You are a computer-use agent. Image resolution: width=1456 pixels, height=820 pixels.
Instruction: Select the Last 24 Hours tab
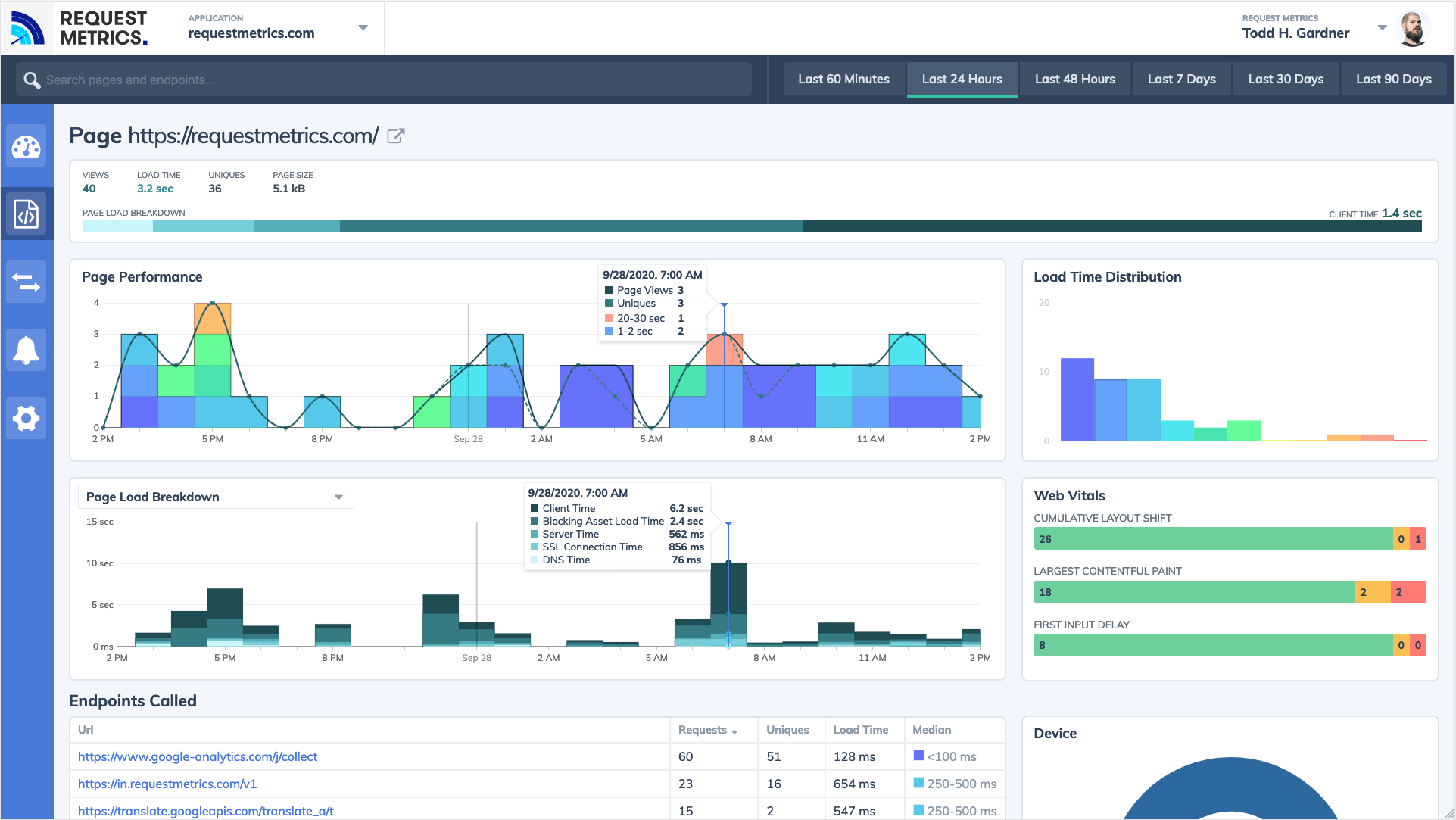(962, 79)
